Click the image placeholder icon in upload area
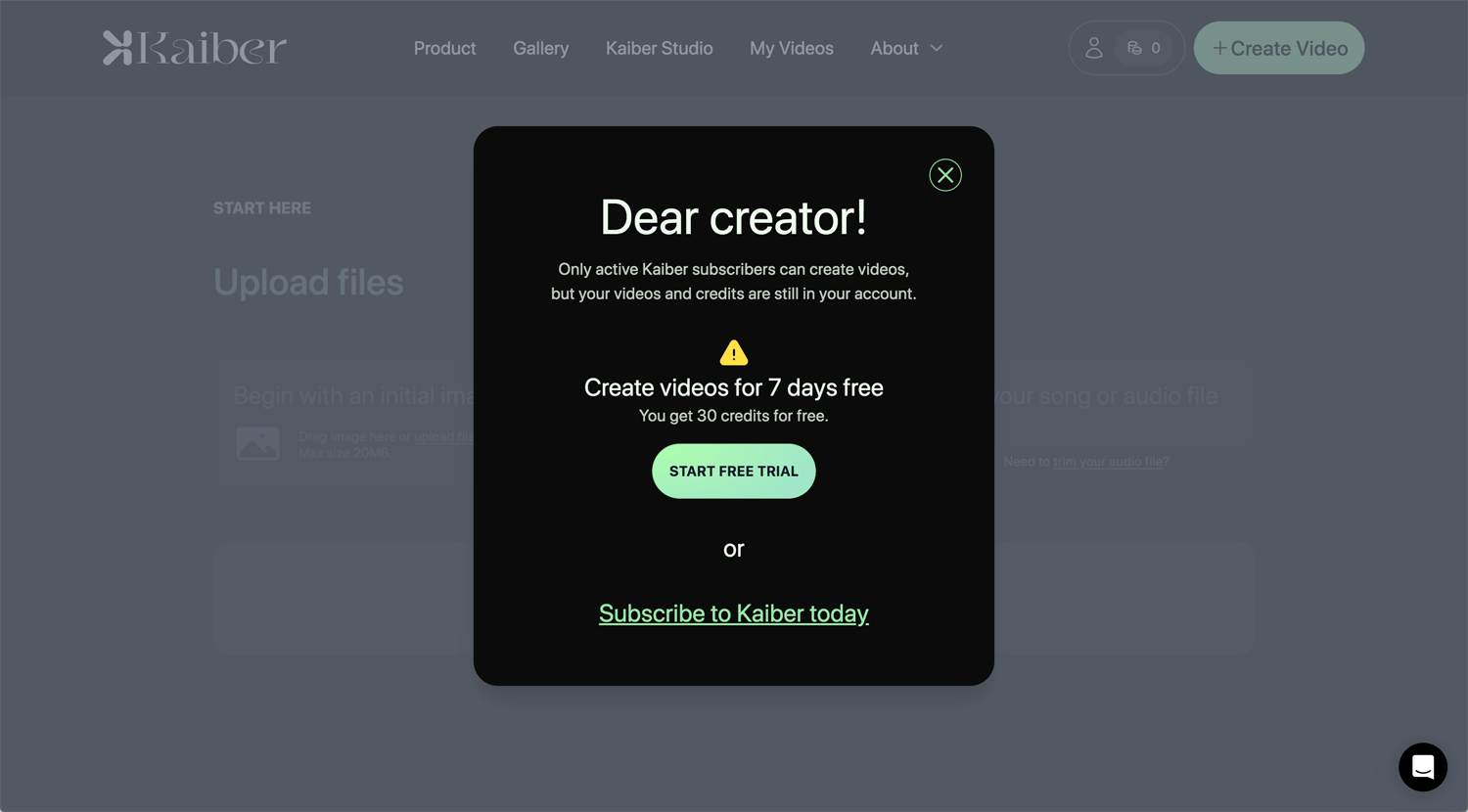The image size is (1468, 812). pyautogui.click(x=257, y=443)
